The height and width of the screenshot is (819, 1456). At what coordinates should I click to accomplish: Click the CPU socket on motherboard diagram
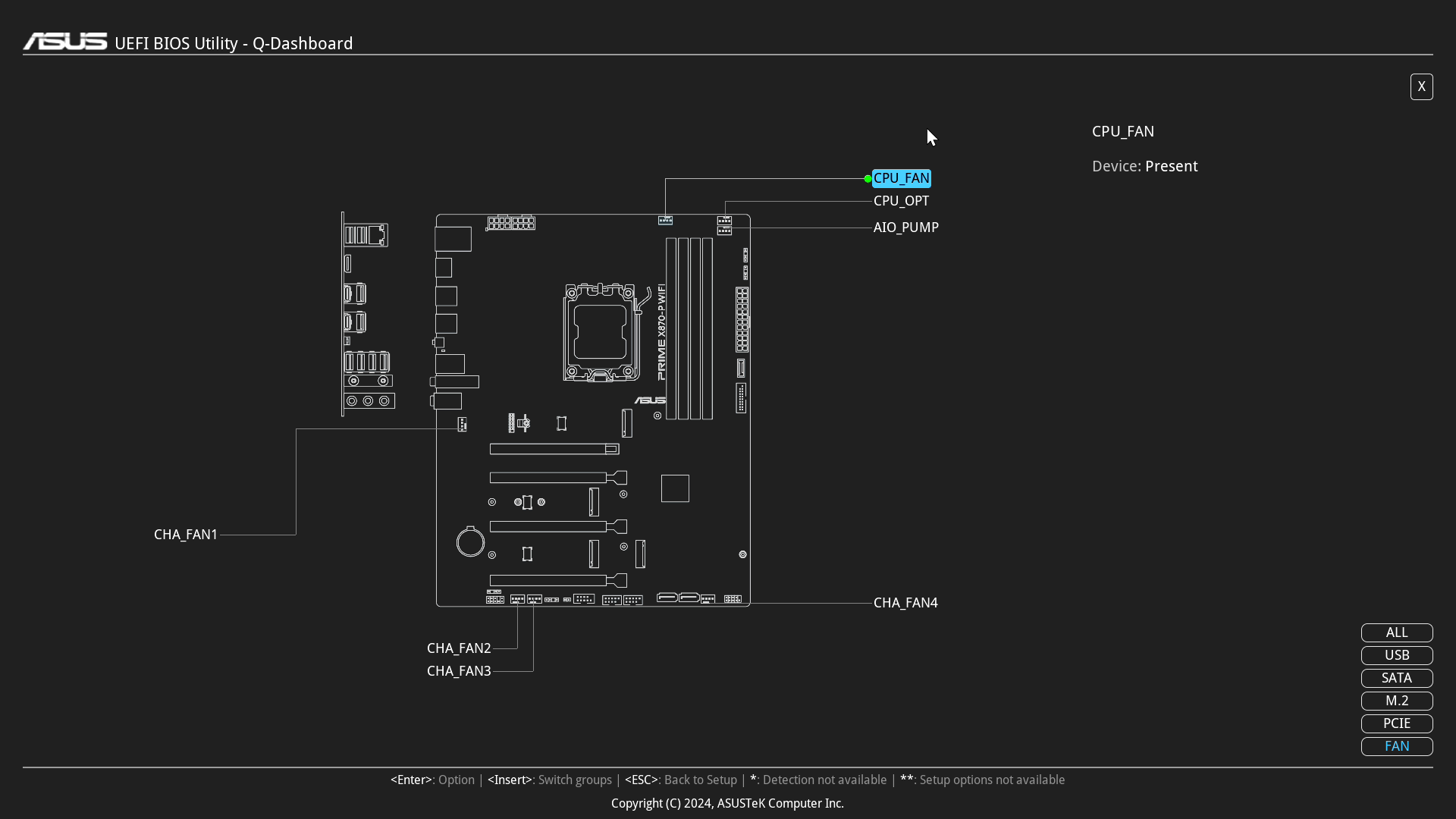pyautogui.click(x=600, y=332)
